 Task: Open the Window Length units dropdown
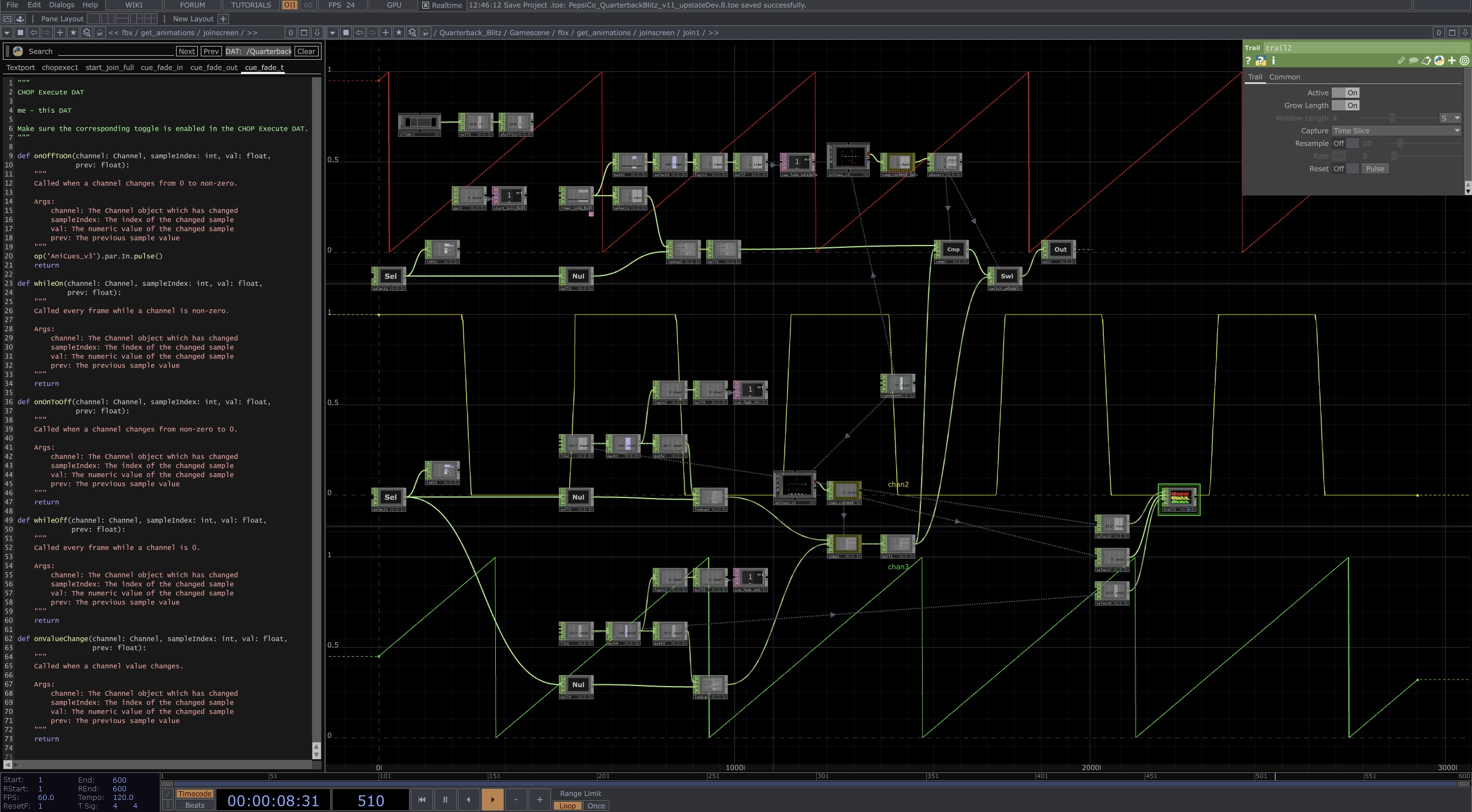1450,118
